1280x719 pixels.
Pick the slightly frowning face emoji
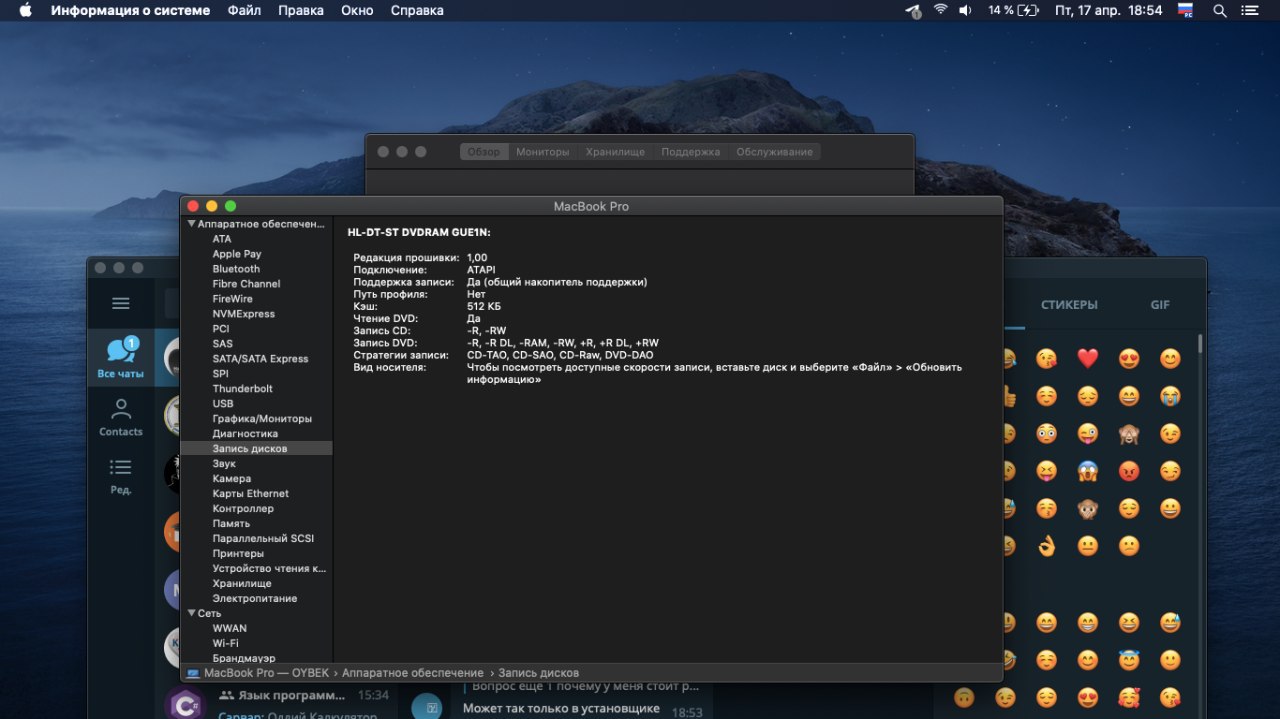(x=1129, y=545)
